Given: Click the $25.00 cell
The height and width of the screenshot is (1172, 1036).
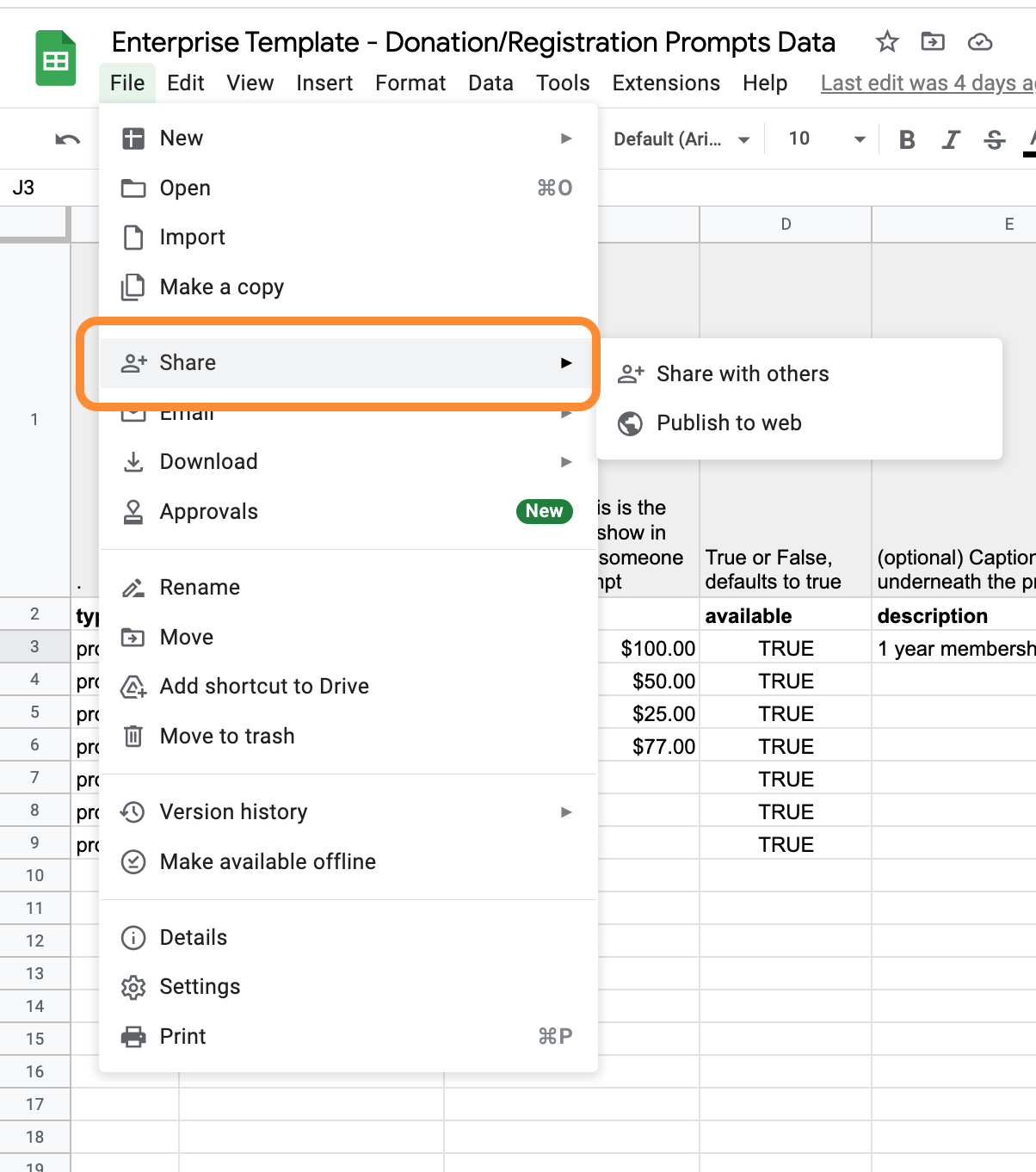Looking at the screenshot, I should [x=649, y=713].
